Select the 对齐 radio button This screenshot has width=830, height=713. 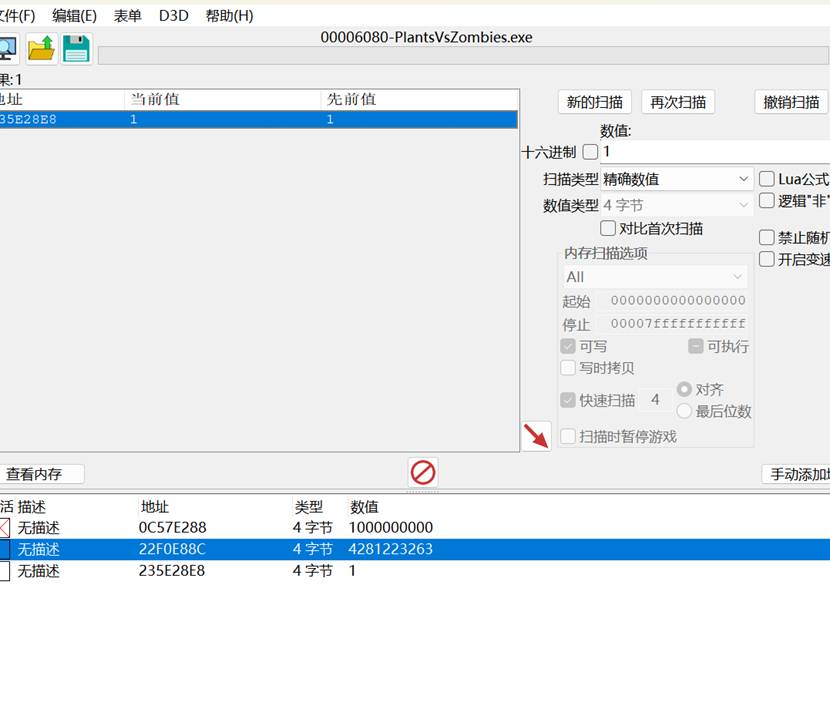tap(684, 389)
